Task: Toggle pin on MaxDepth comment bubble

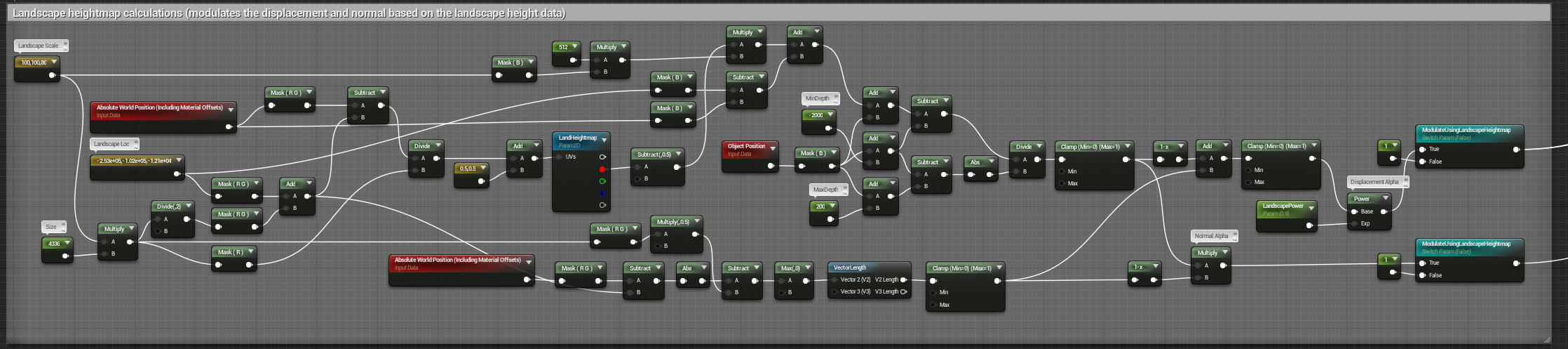Action: pyautogui.click(x=844, y=189)
